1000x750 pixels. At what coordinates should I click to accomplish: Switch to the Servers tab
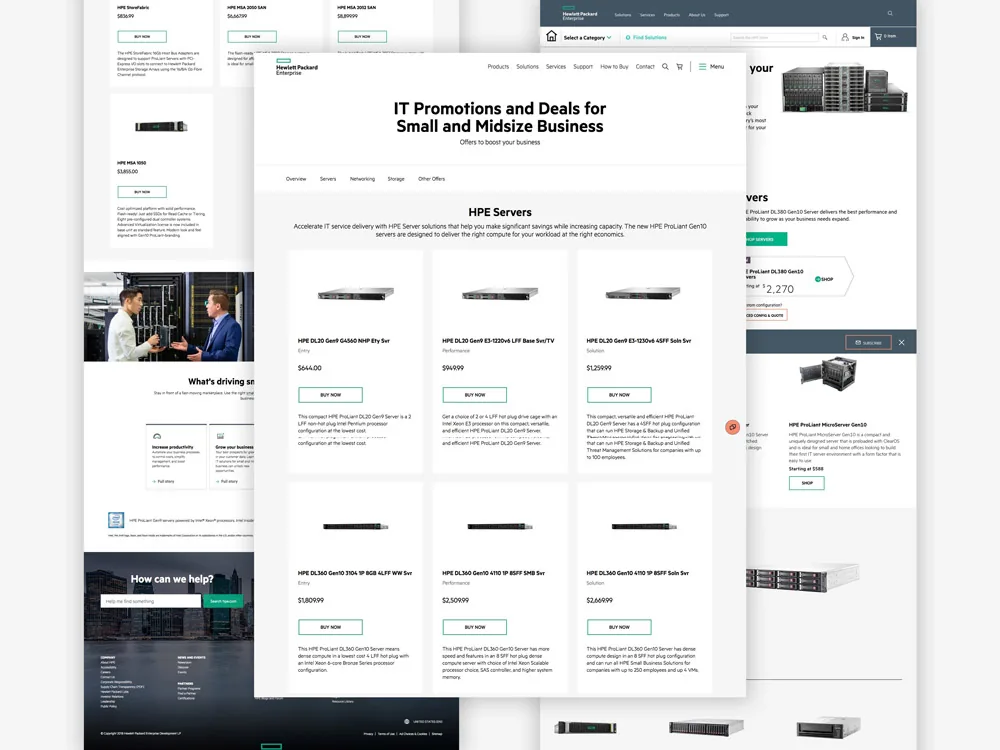328,179
